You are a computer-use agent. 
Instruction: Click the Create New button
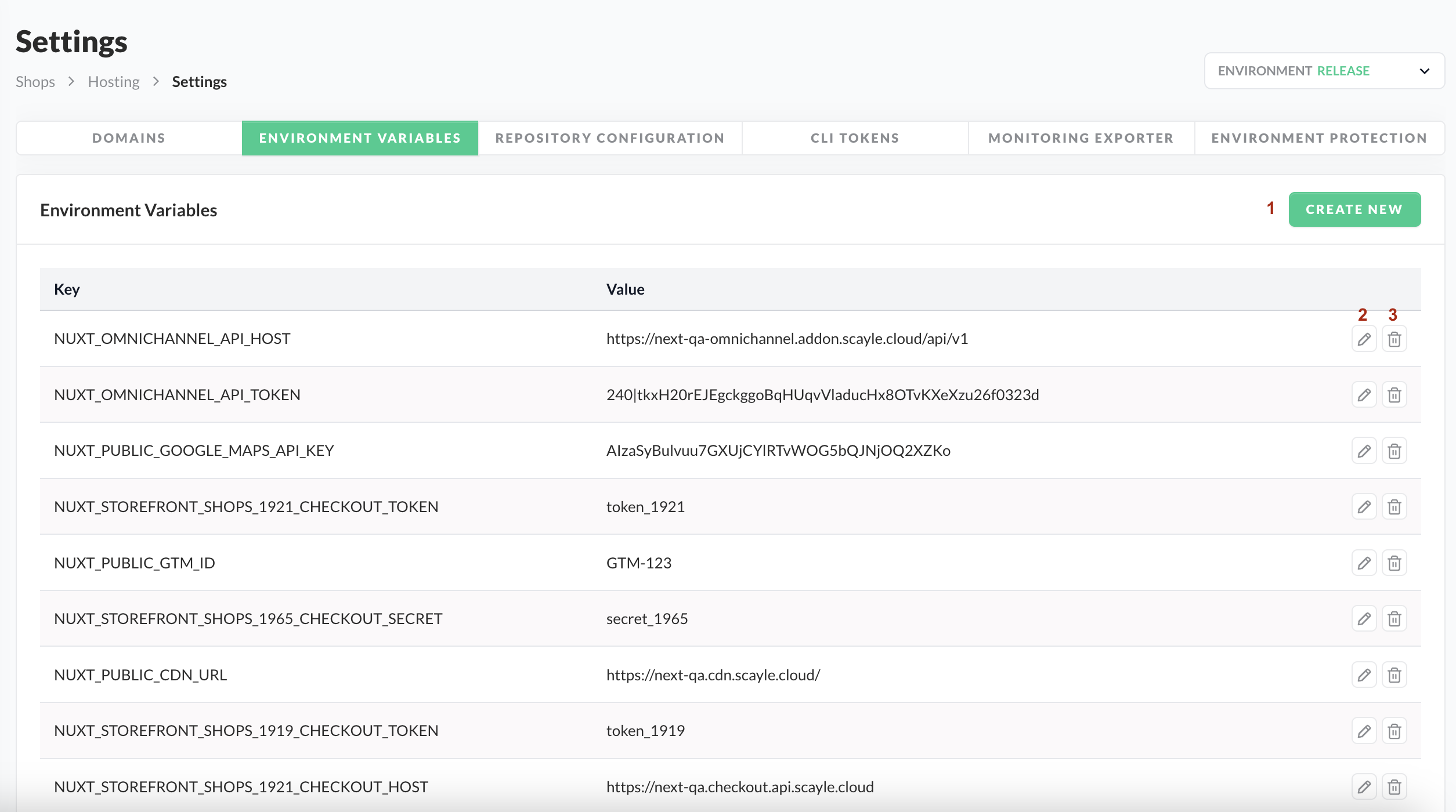point(1354,209)
